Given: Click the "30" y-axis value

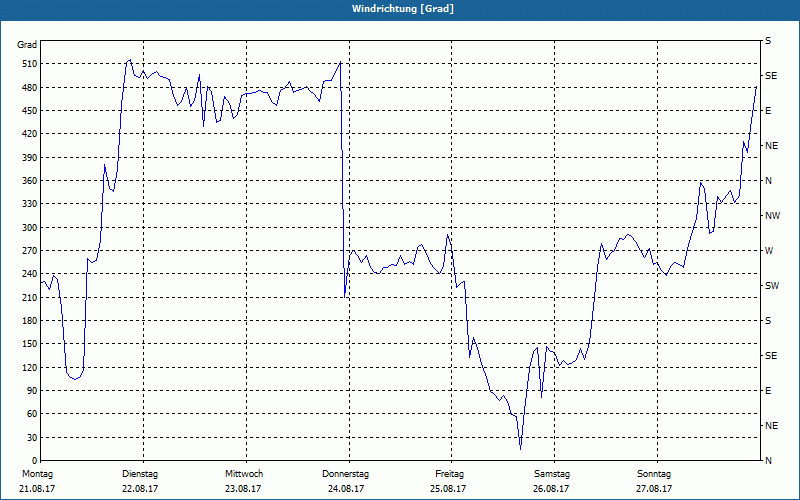Looking at the screenshot, I should 32,438.
